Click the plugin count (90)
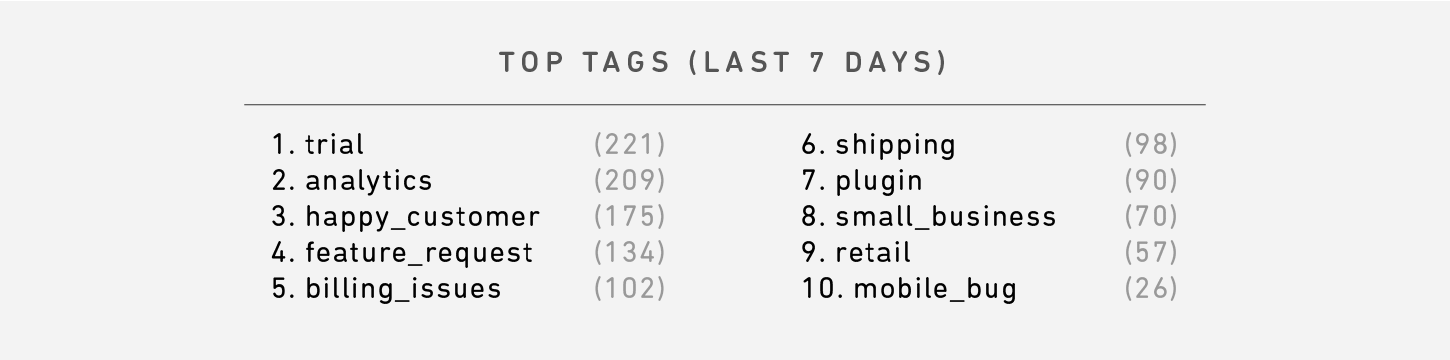The width and height of the screenshot is (1450, 360). (1151, 181)
